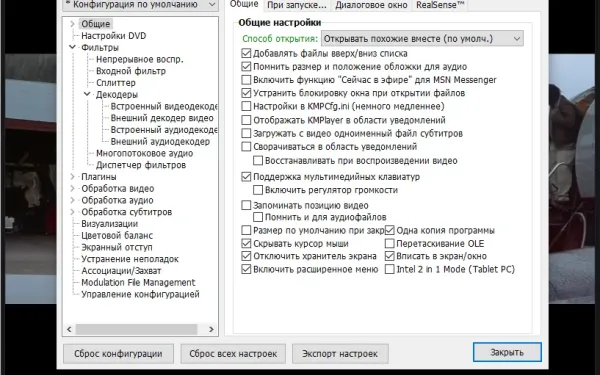Open the RealSense tab
This screenshot has height=375, width=600.
440,5
